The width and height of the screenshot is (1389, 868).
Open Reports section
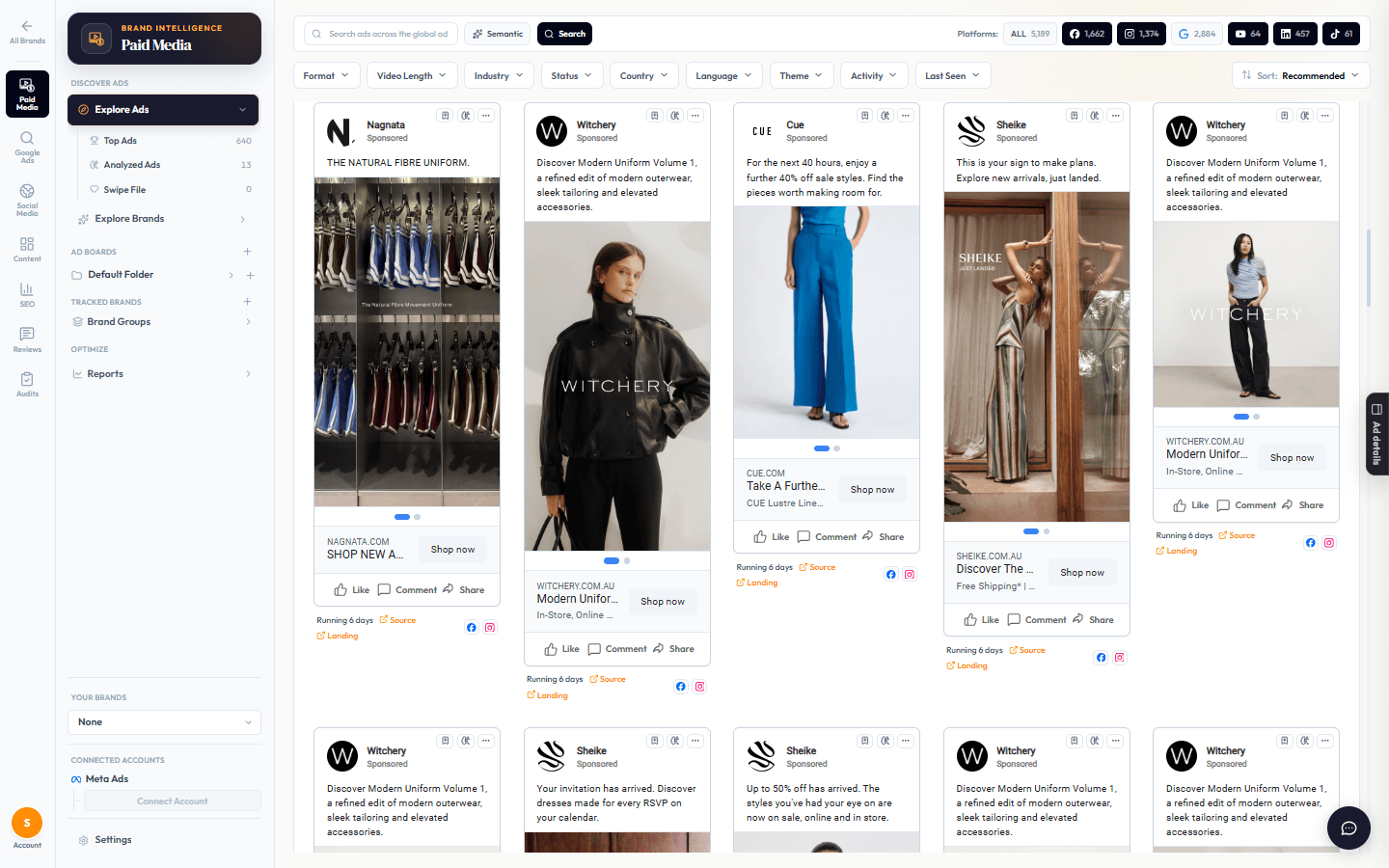pyautogui.click(x=162, y=374)
